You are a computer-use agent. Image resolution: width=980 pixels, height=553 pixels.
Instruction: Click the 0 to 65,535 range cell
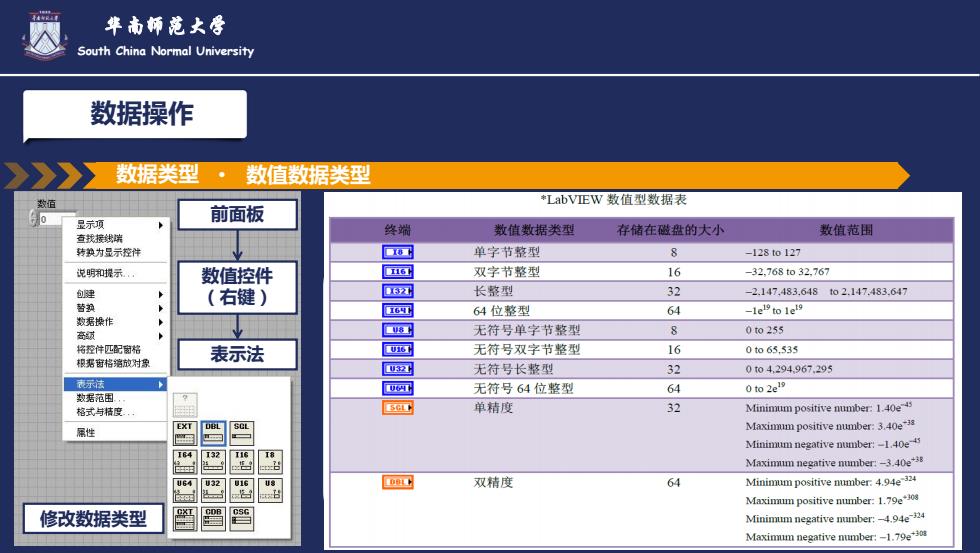point(772,349)
